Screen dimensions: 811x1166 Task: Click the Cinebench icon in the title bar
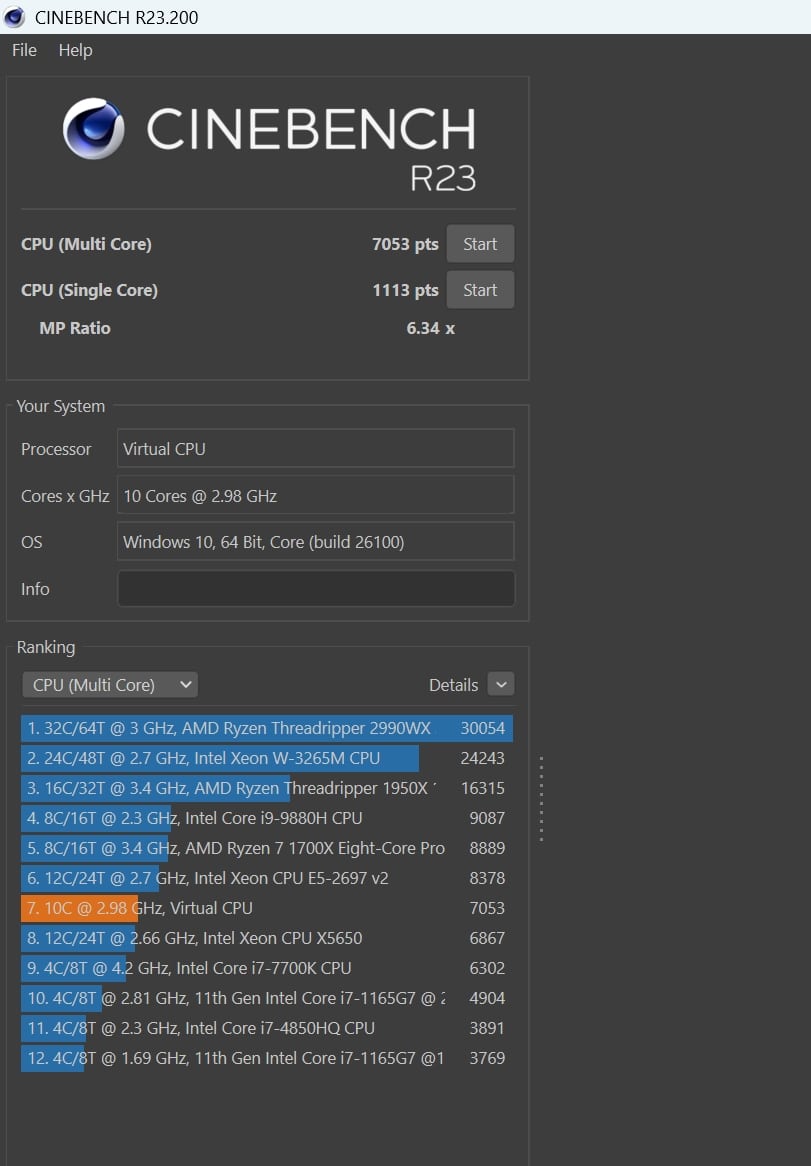[15, 17]
